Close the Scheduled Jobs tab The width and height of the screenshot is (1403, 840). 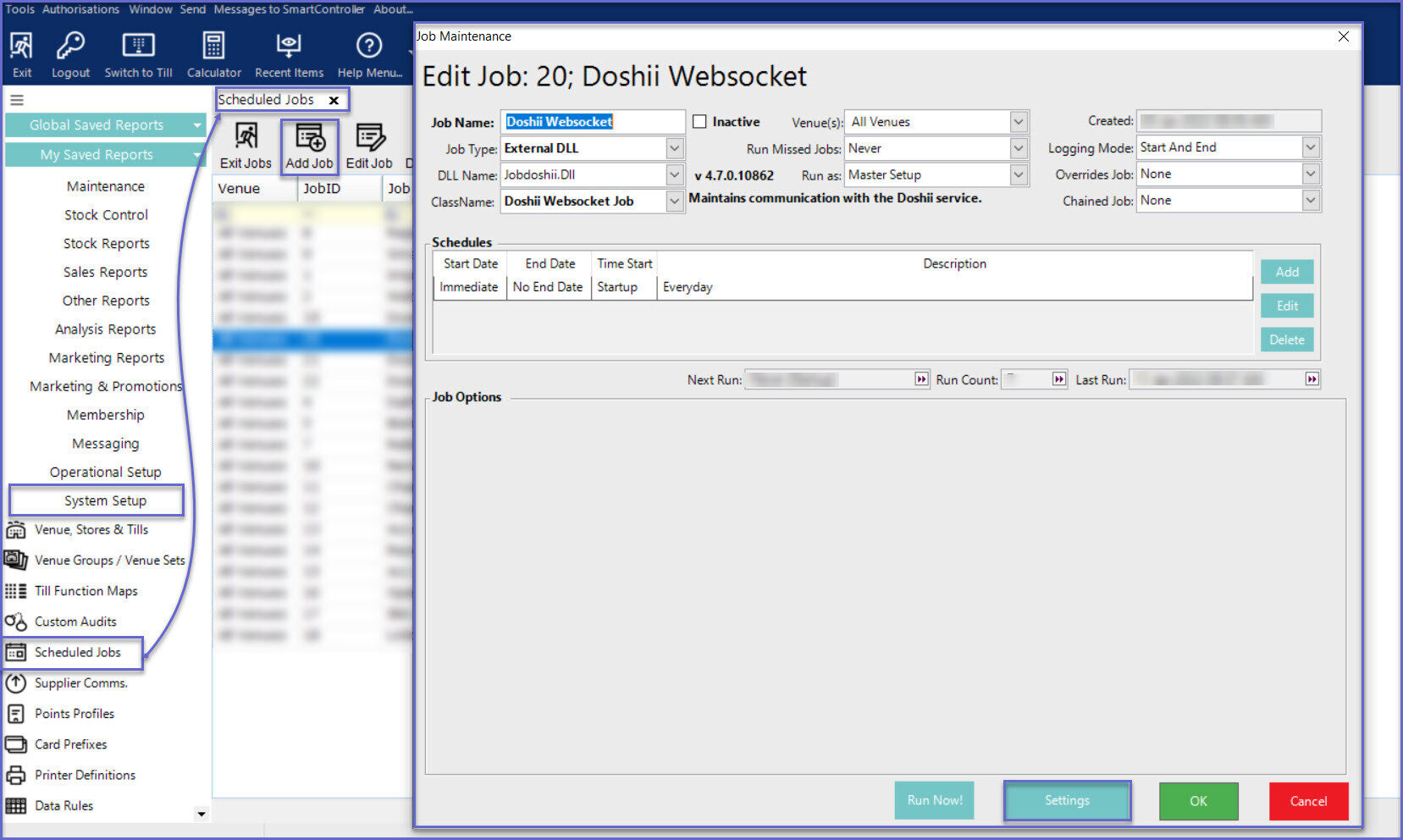[334, 100]
